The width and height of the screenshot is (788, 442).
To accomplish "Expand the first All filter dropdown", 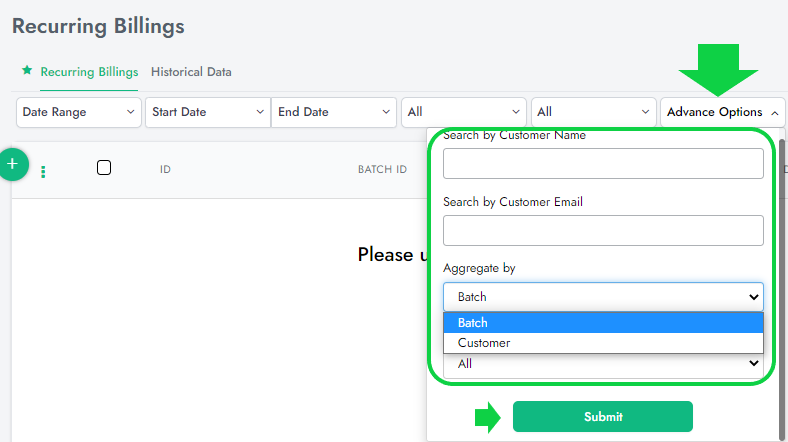I will (x=463, y=112).
